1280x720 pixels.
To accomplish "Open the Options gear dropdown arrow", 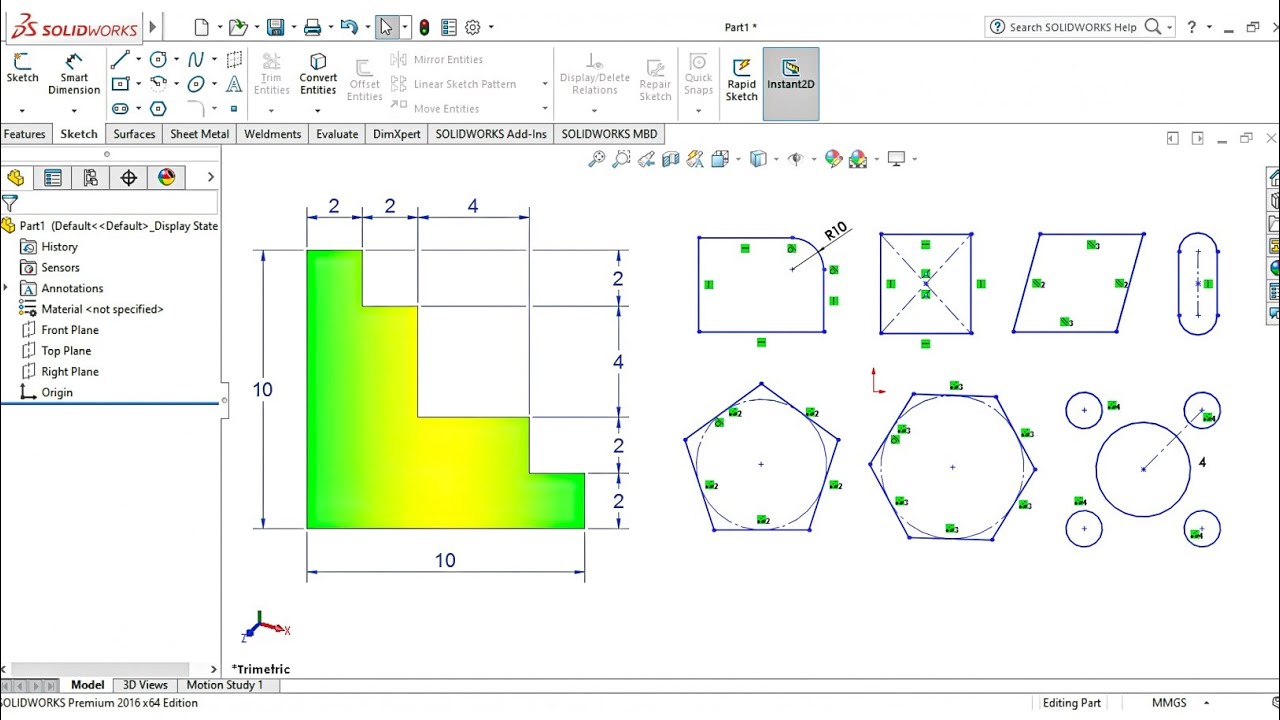I will [490, 27].
